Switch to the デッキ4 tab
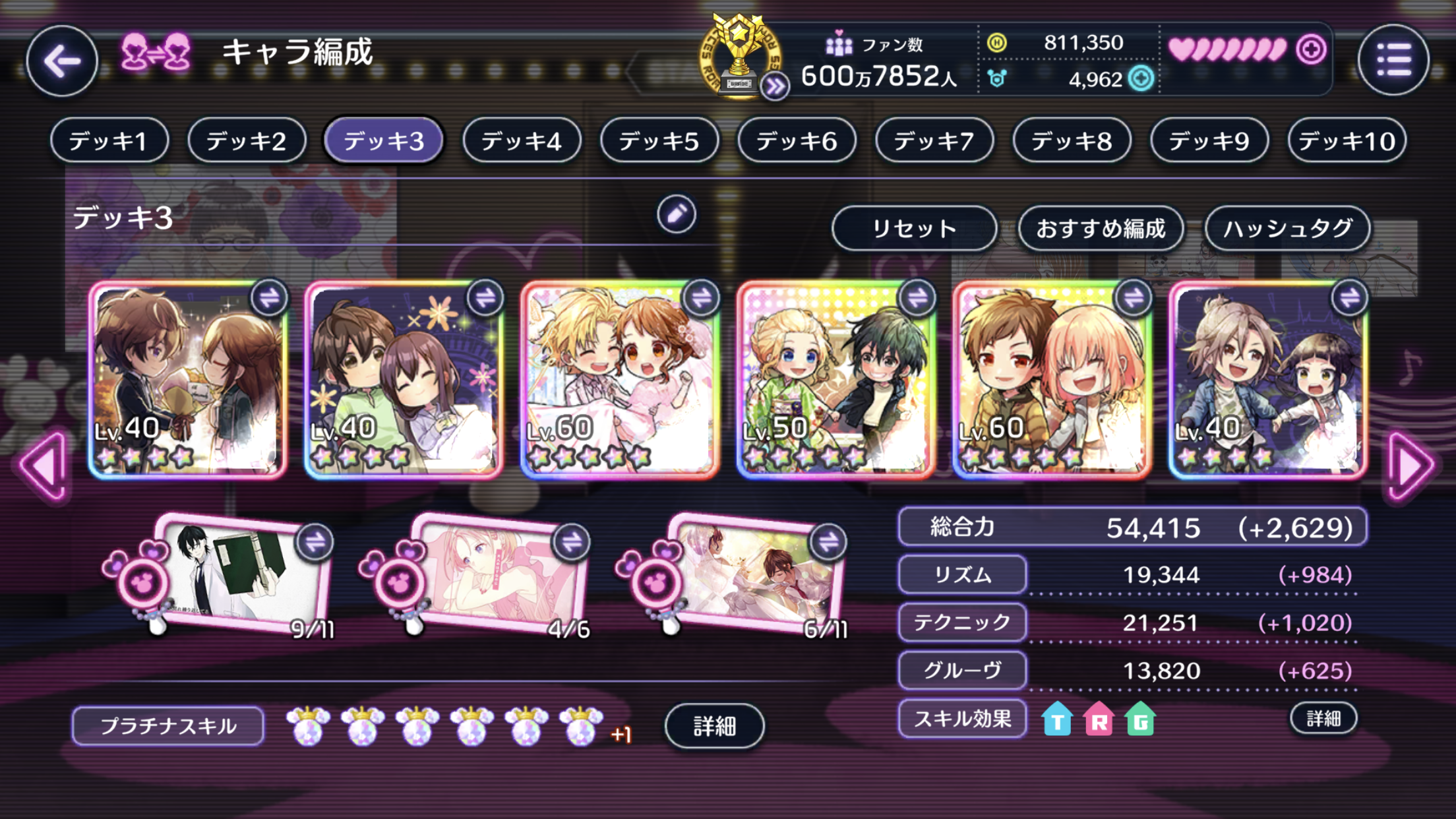1456x819 pixels. [x=522, y=140]
